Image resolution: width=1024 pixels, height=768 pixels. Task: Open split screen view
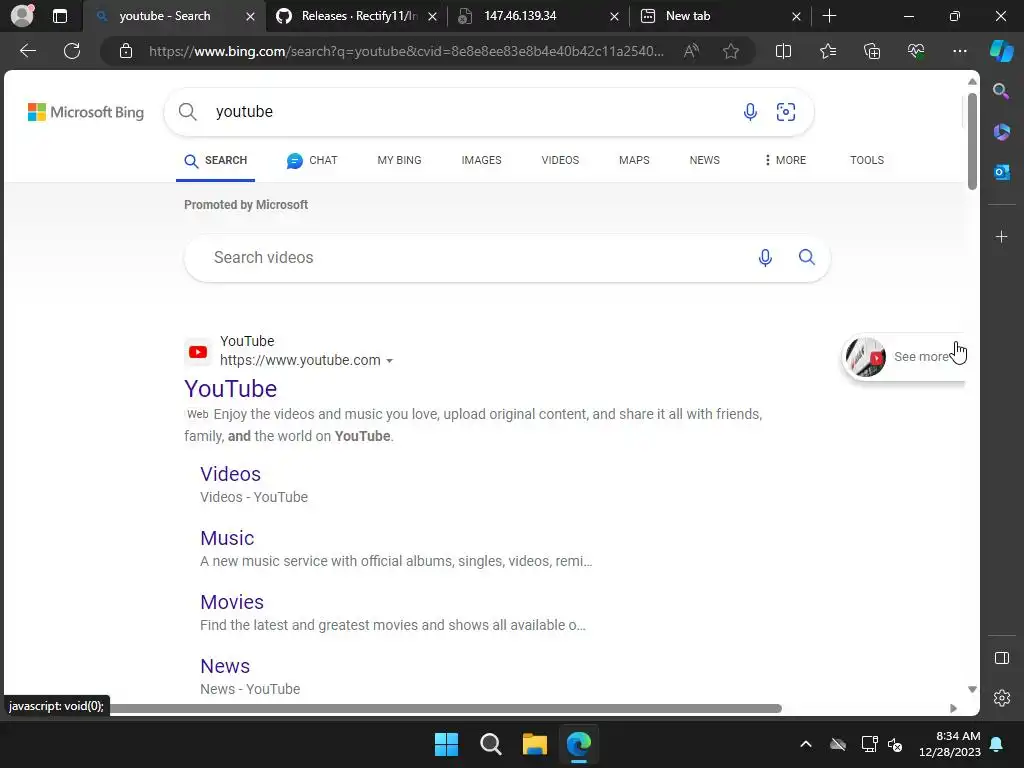(x=783, y=51)
